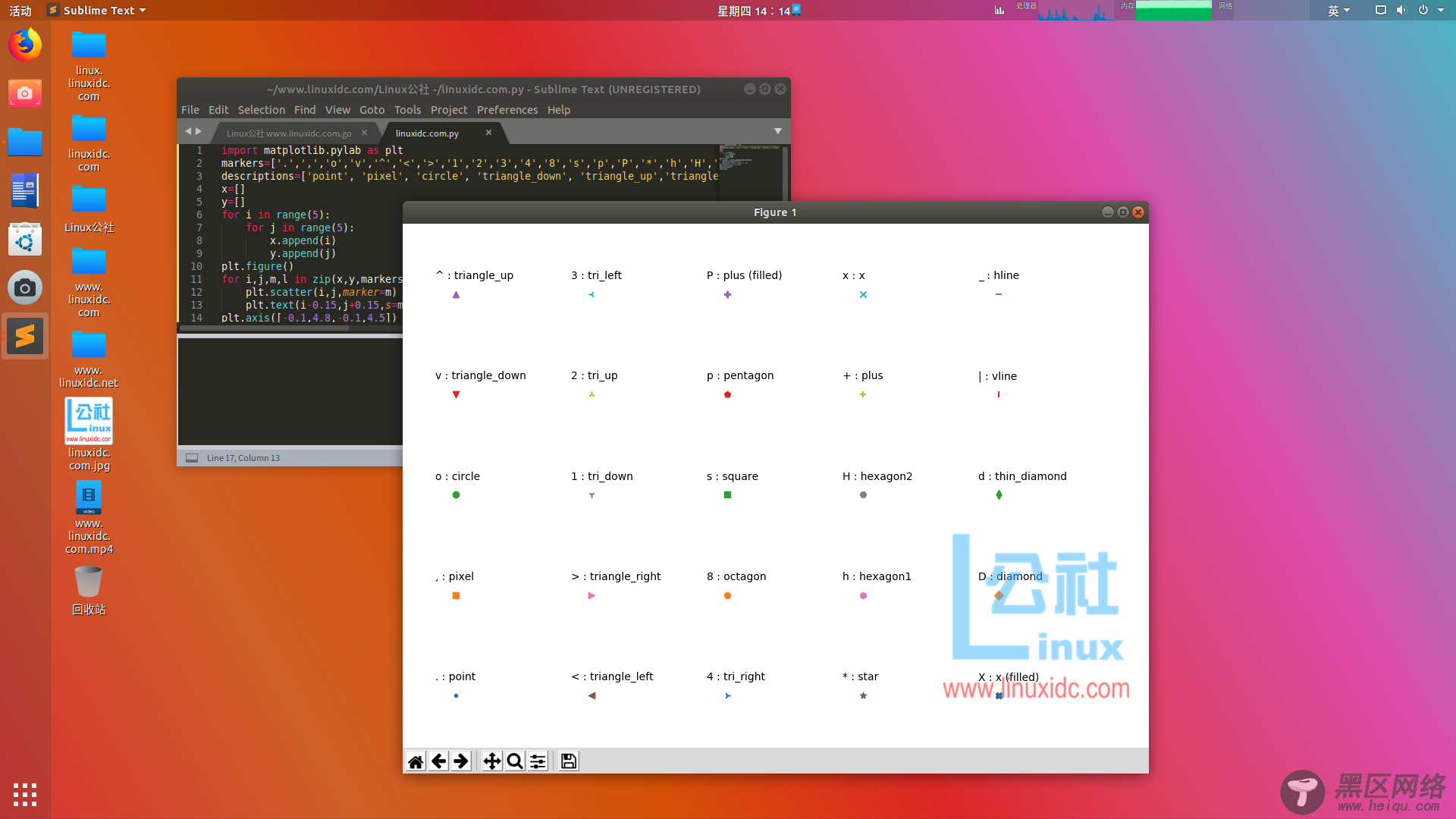The height and width of the screenshot is (819, 1456).
Task: Open the Edit menu in Sublime Text
Action: coord(218,110)
